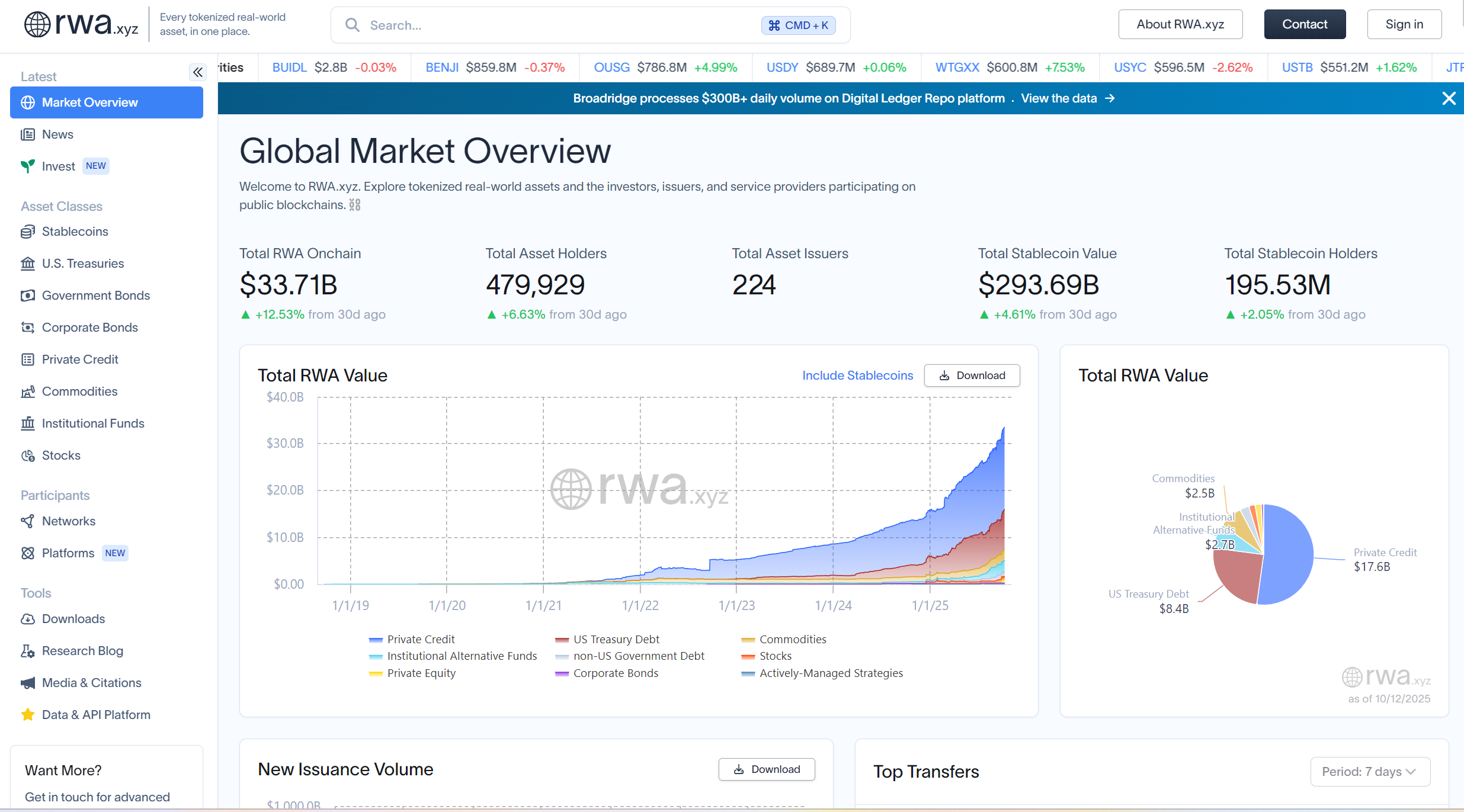The width and height of the screenshot is (1464, 812).
Task: Open the CMD+K search shortcut badge
Action: (x=798, y=25)
